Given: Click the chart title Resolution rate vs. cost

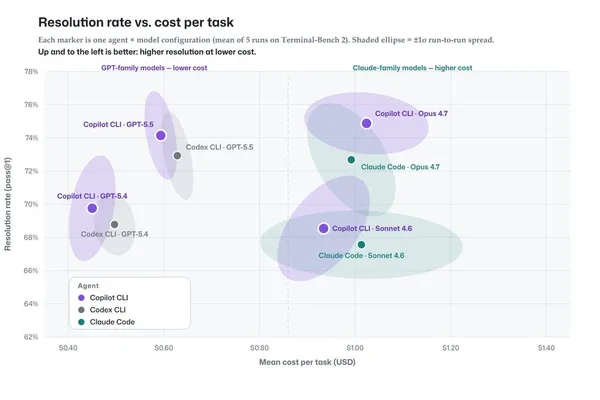Looking at the screenshot, I should (136, 22).
